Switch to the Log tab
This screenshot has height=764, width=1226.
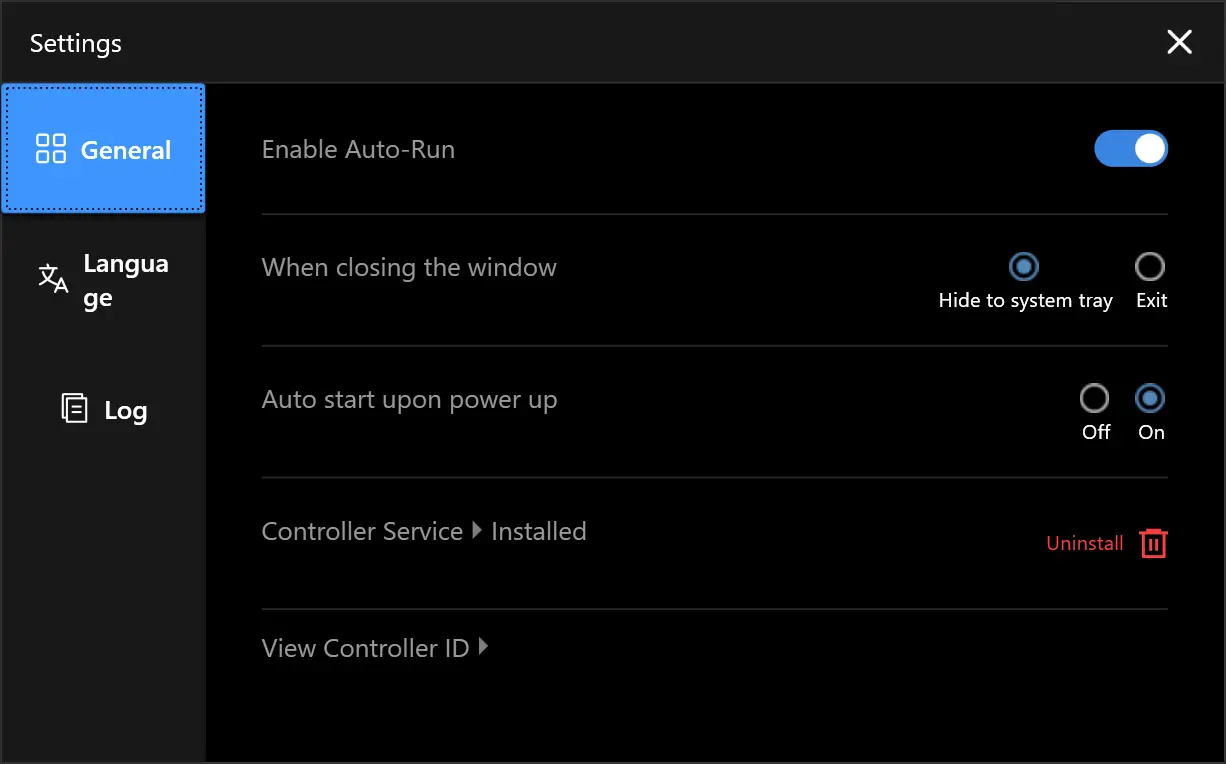tap(103, 409)
